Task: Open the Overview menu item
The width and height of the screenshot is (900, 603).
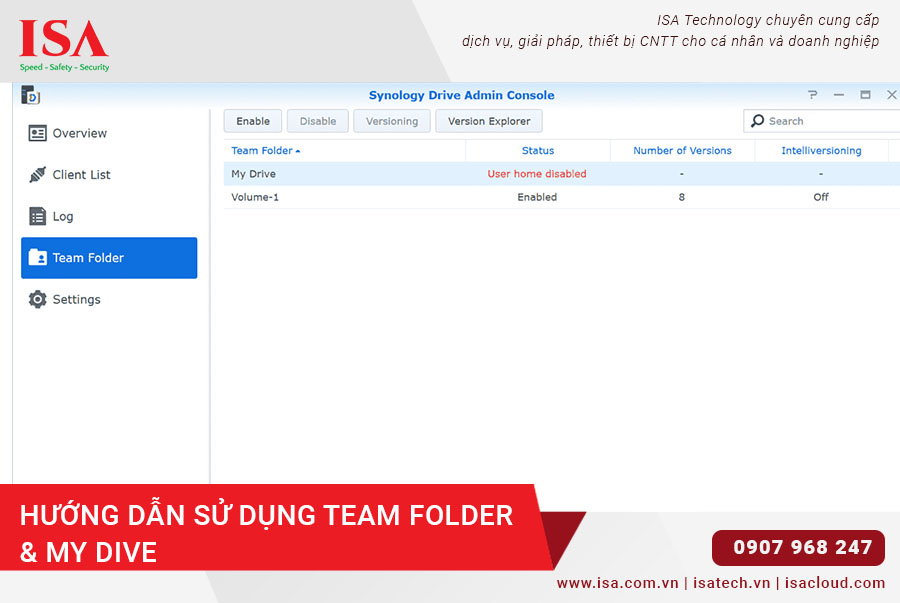Action: 109,133
